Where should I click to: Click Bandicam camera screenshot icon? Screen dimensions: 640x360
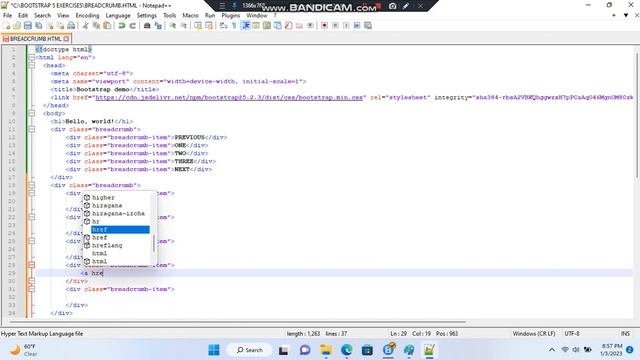pyautogui.click(x=392, y=6)
